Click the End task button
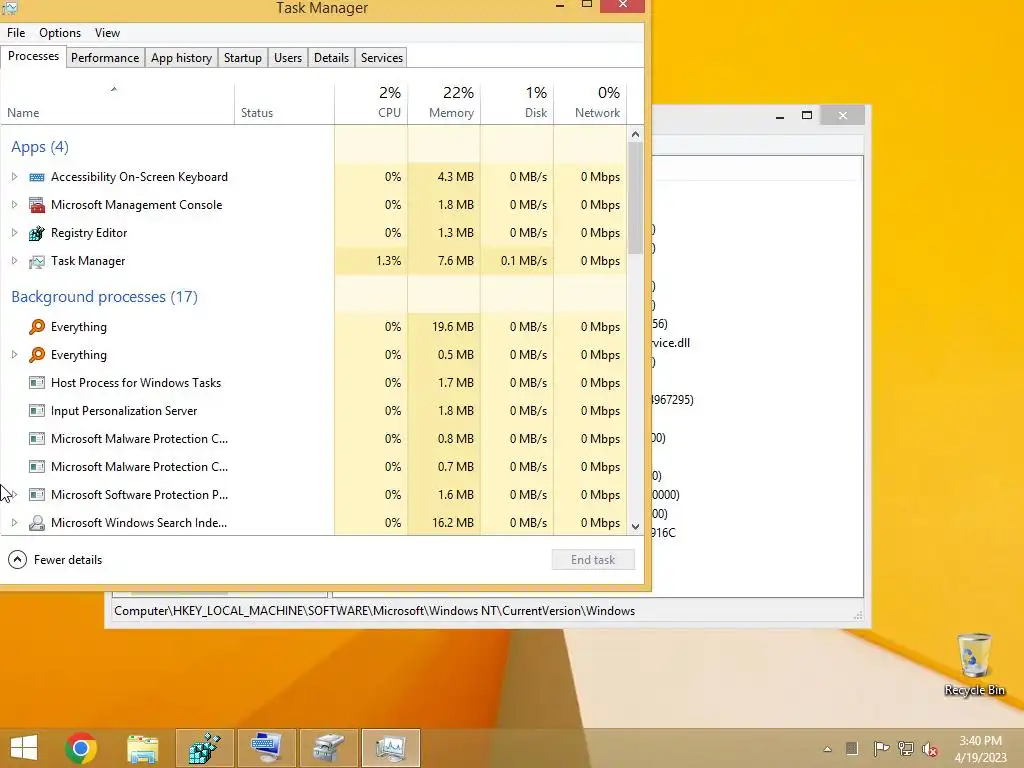Image resolution: width=1024 pixels, height=768 pixels. tap(593, 560)
